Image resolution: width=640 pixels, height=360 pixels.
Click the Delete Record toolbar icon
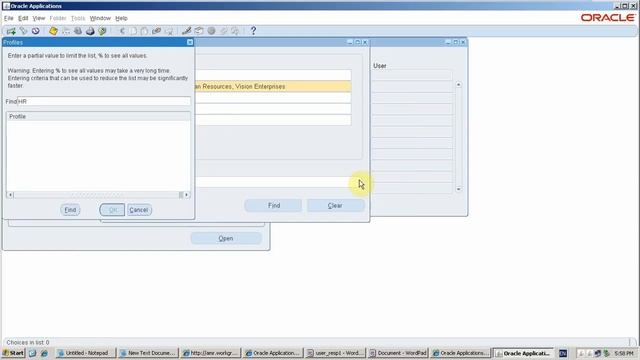tap(169, 31)
